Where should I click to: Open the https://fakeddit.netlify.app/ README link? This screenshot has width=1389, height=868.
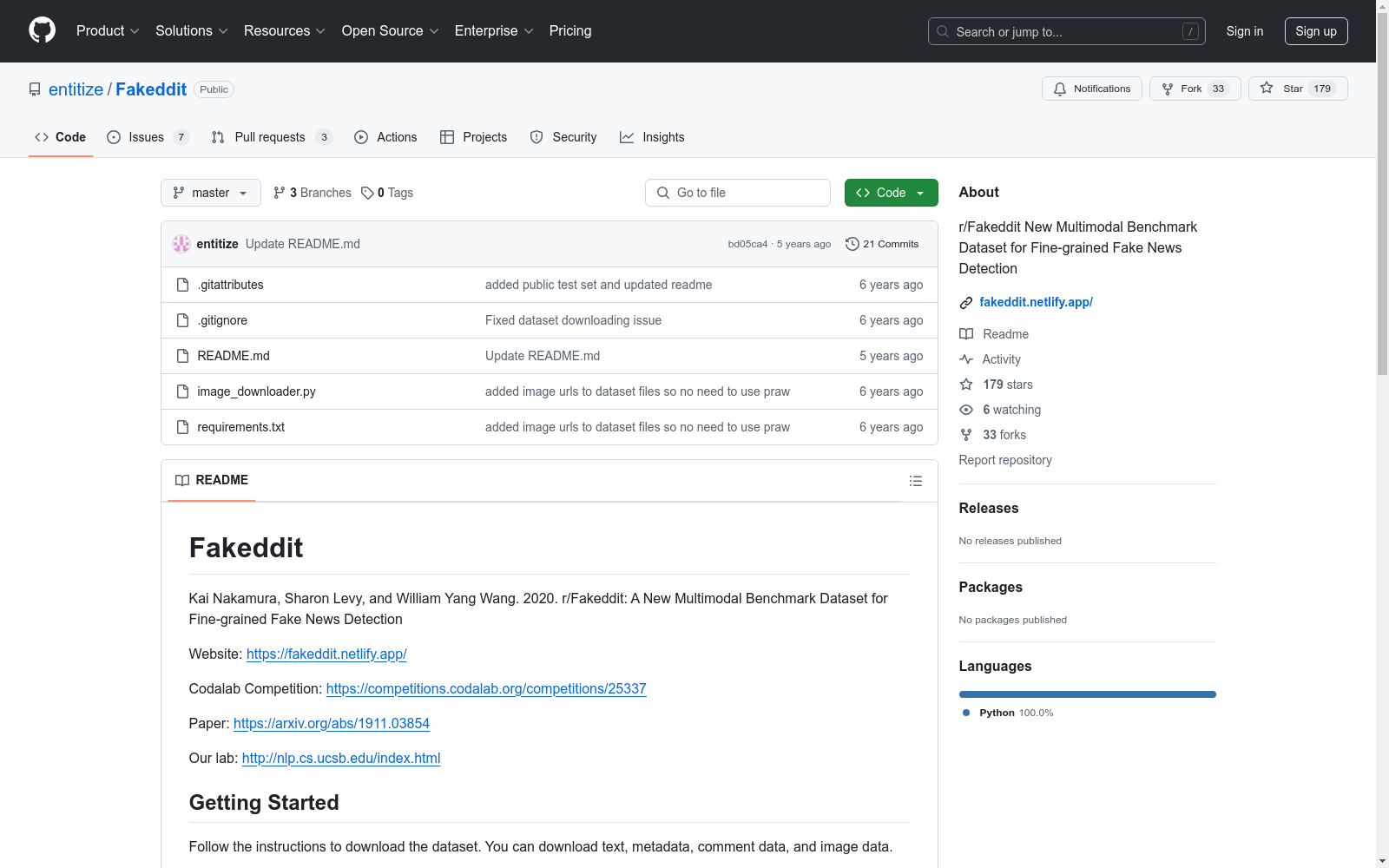(x=326, y=654)
